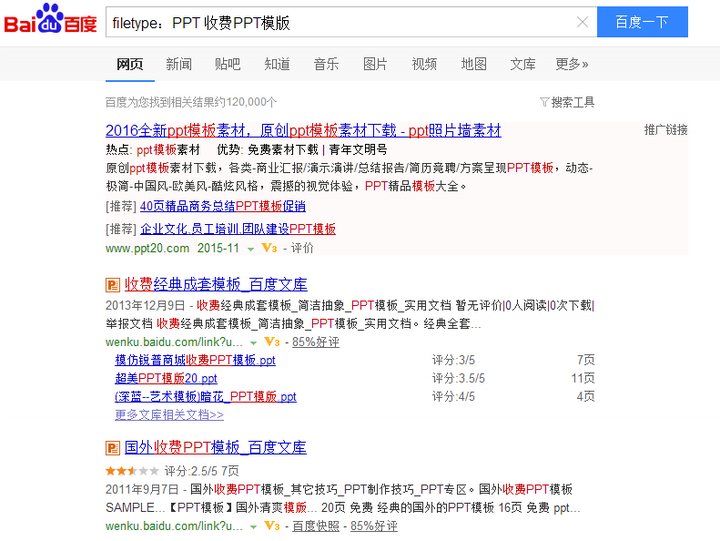720x541 pixels.
Task: Click 85%好评 under 国外收费PPT模板 result
Action: (x=374, y=526)
